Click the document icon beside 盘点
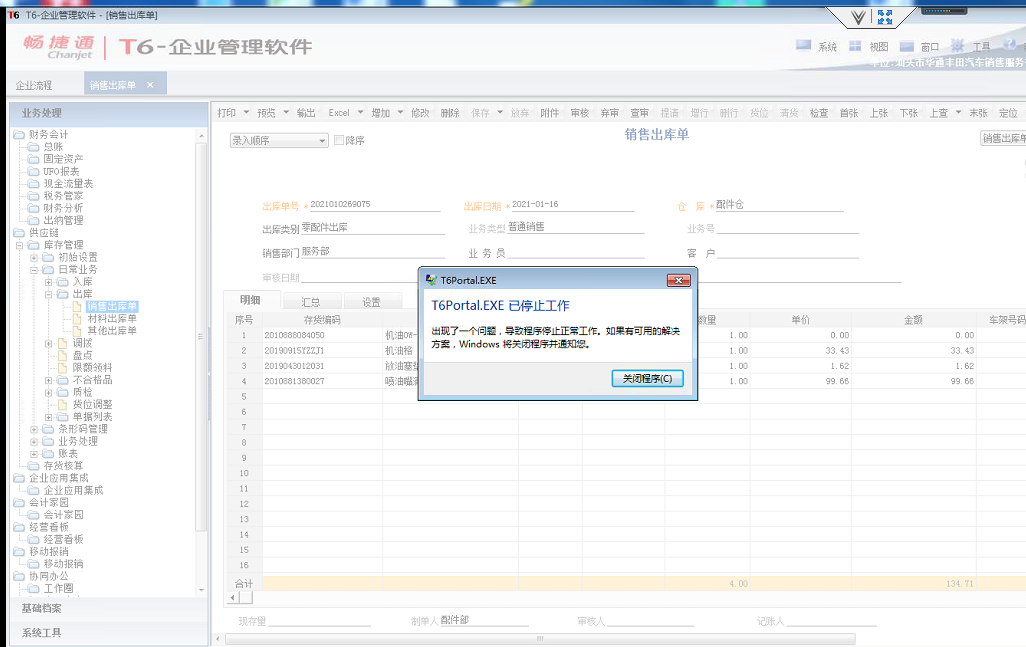Screen dimensions: 1026x647 coord(63,355)
